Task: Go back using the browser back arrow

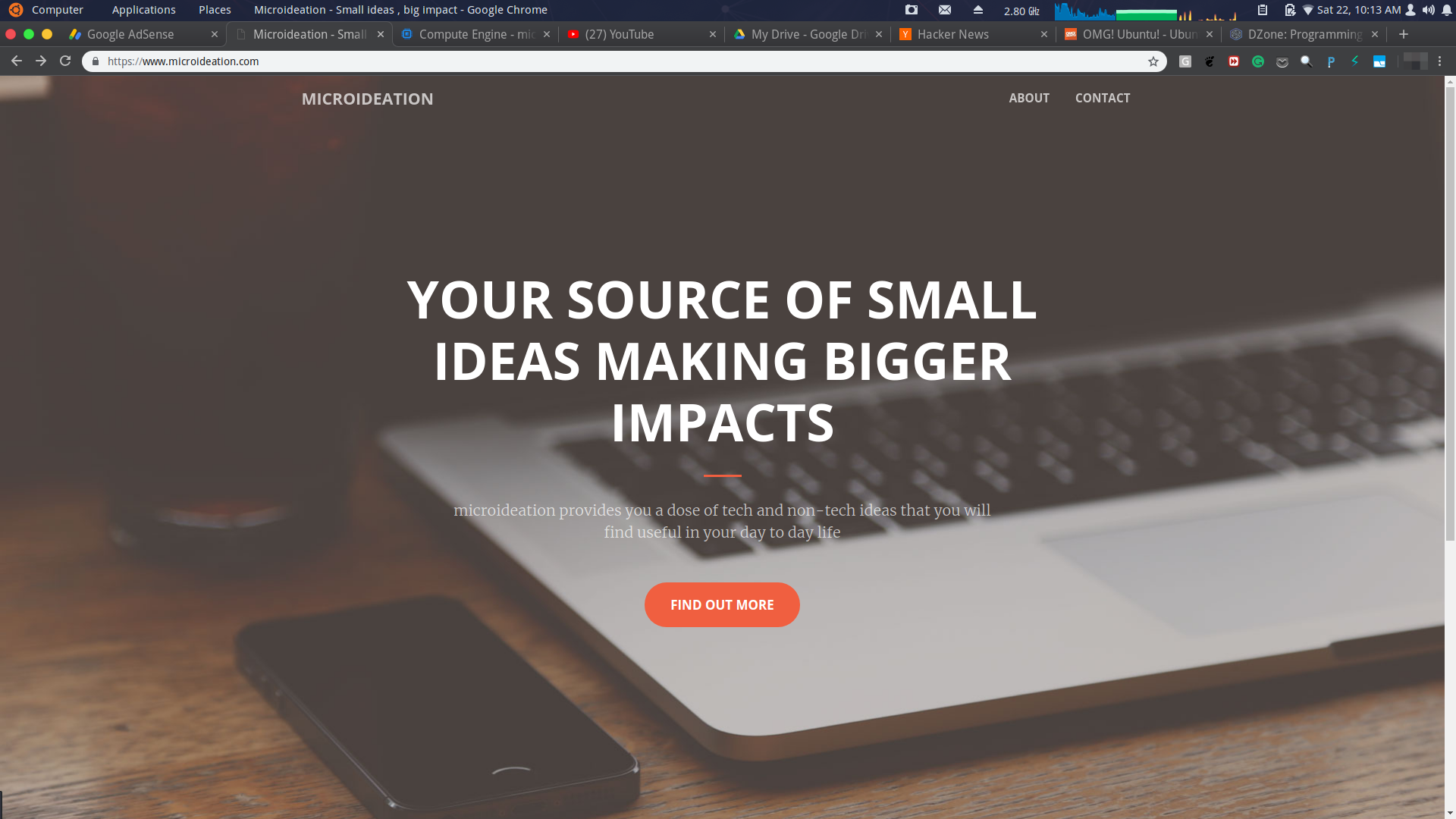Action: [17, 61]
